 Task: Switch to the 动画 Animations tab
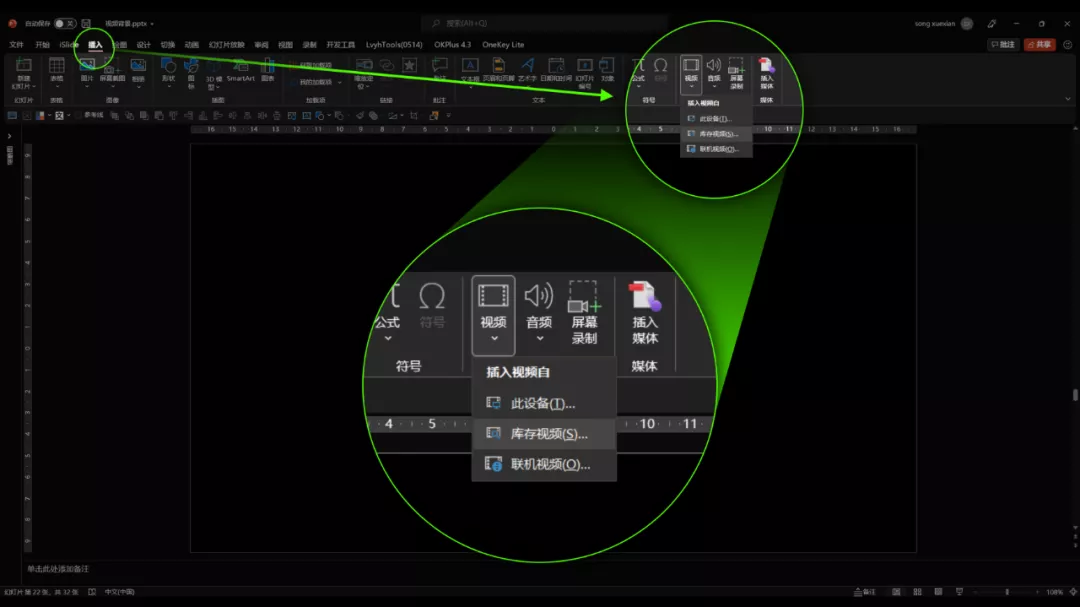tap(191, 45)
